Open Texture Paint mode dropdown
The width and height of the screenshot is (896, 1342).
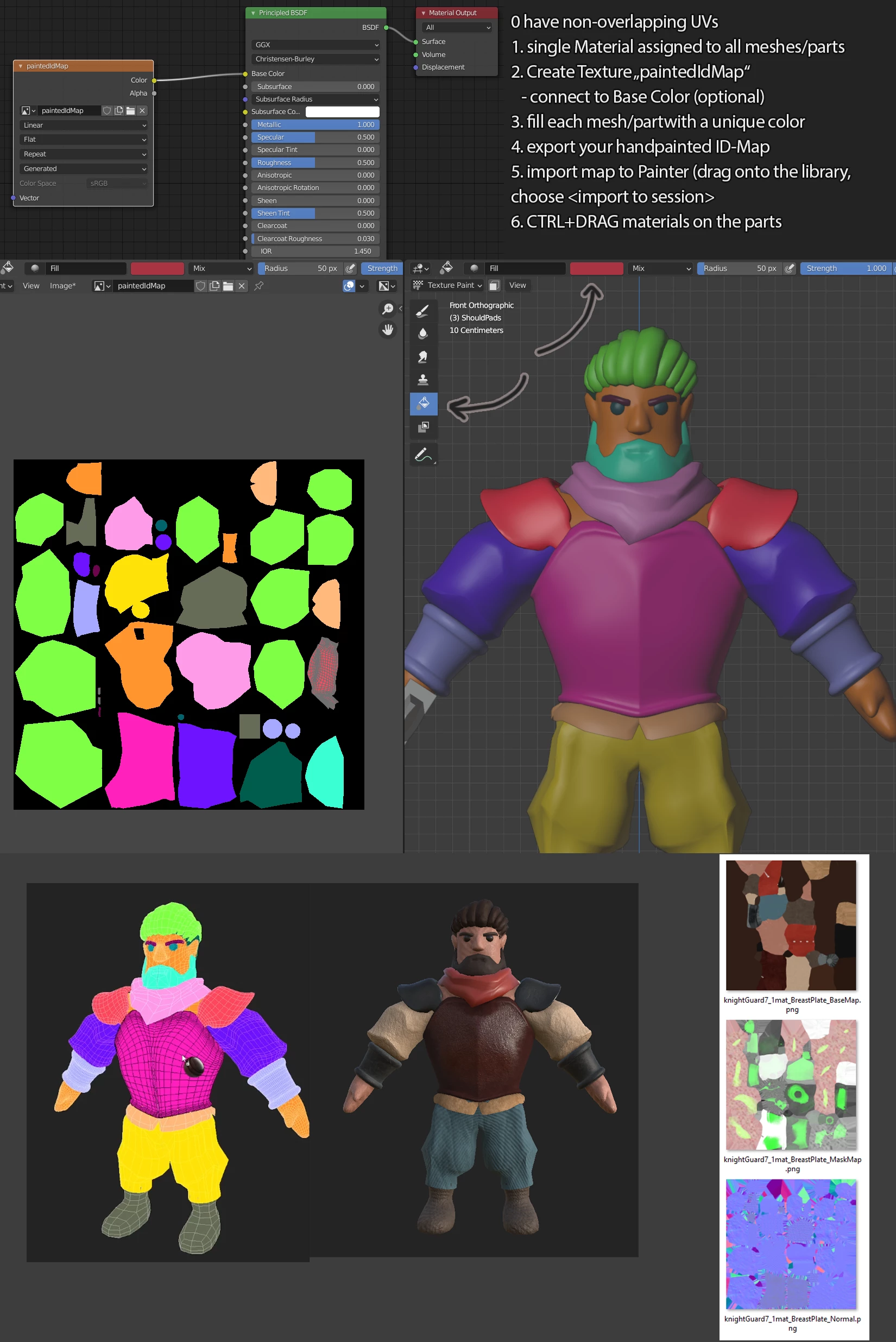(x=448, y=285)
